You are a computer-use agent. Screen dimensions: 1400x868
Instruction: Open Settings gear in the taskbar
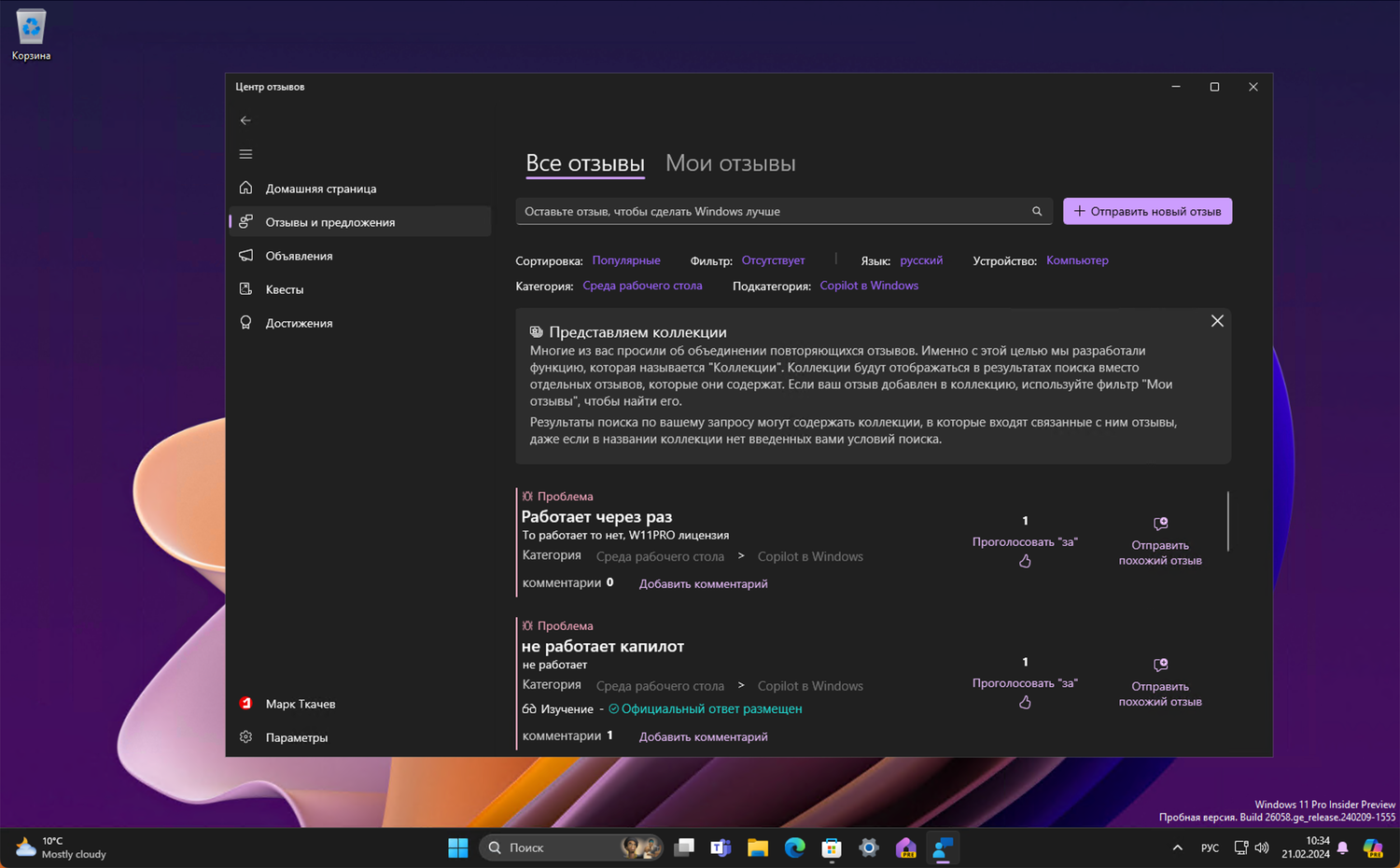[869, 847]
